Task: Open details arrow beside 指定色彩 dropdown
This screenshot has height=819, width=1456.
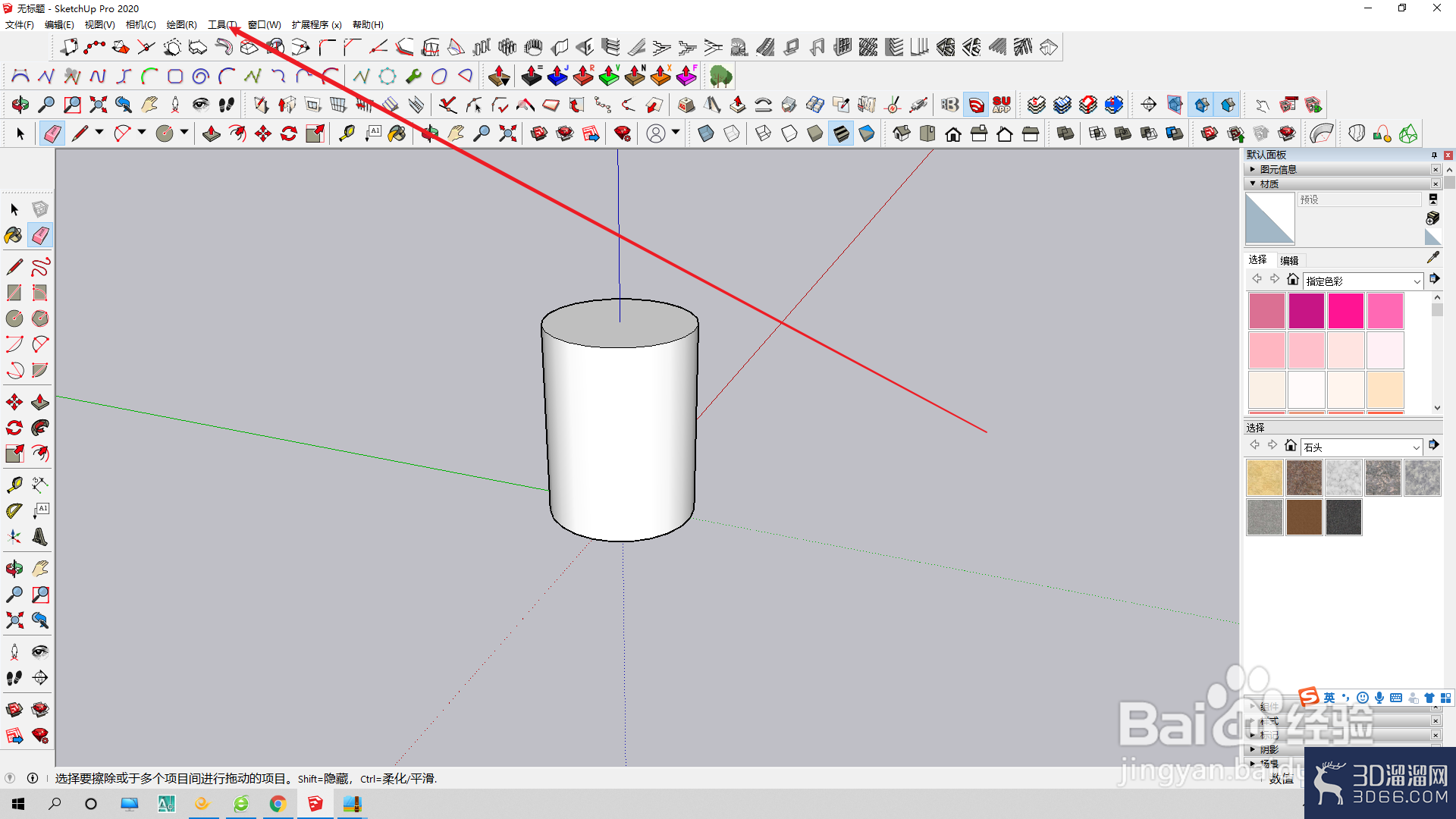Action: click(1434, 279)
